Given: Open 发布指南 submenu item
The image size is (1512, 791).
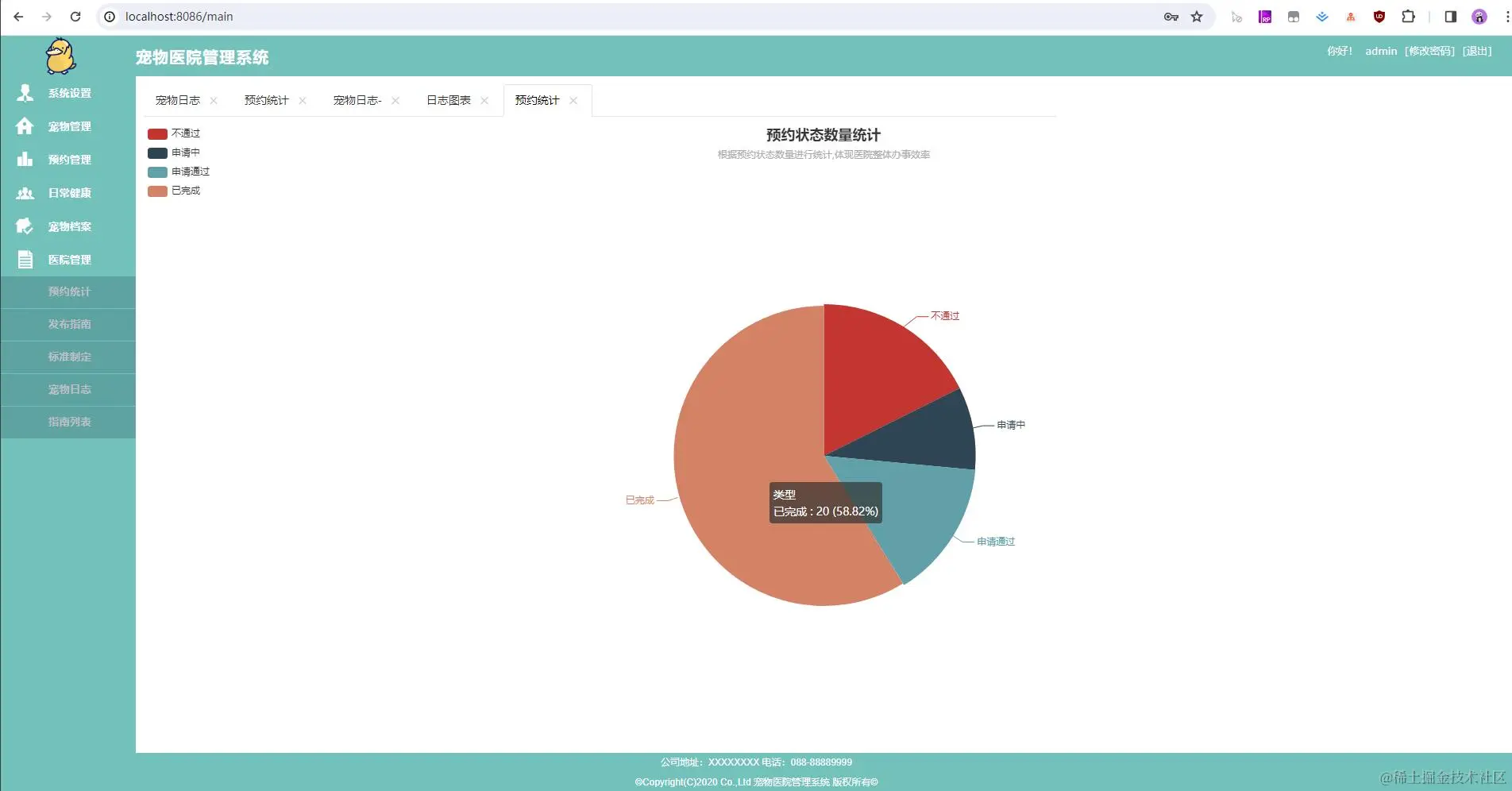Looking at the screenshot, I should [68, 324].
